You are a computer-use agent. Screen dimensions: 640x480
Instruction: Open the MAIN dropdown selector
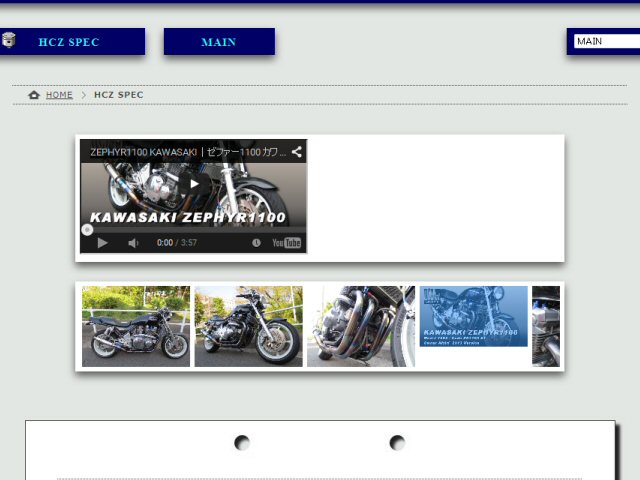(607, 41)
